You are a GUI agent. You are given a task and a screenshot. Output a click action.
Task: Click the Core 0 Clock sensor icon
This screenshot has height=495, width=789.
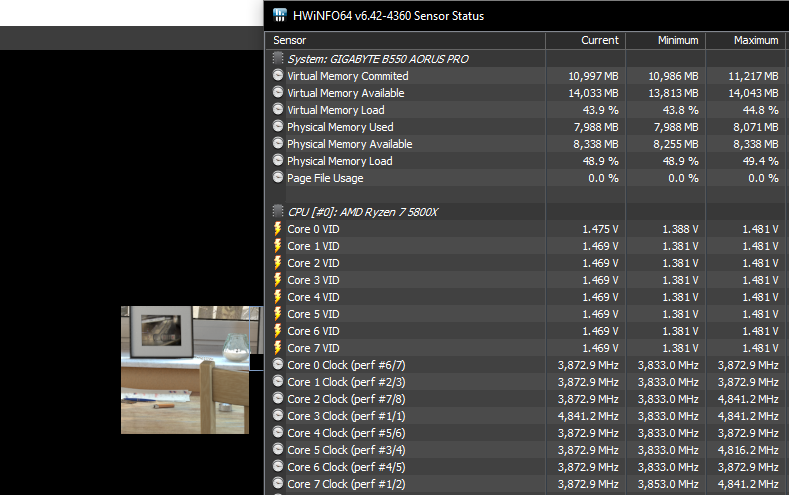[278, 364]
